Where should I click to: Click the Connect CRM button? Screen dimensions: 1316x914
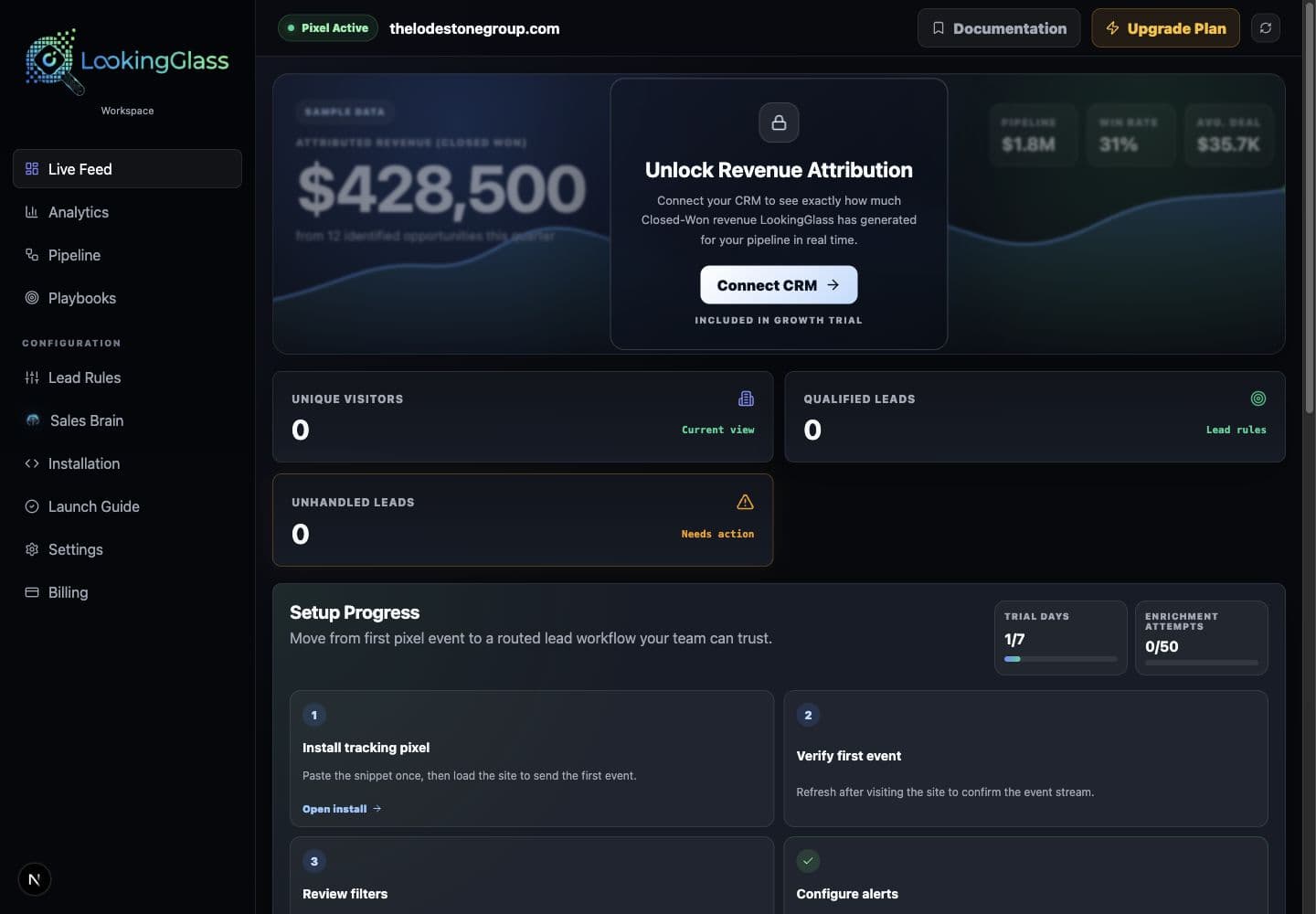(779, 285)
